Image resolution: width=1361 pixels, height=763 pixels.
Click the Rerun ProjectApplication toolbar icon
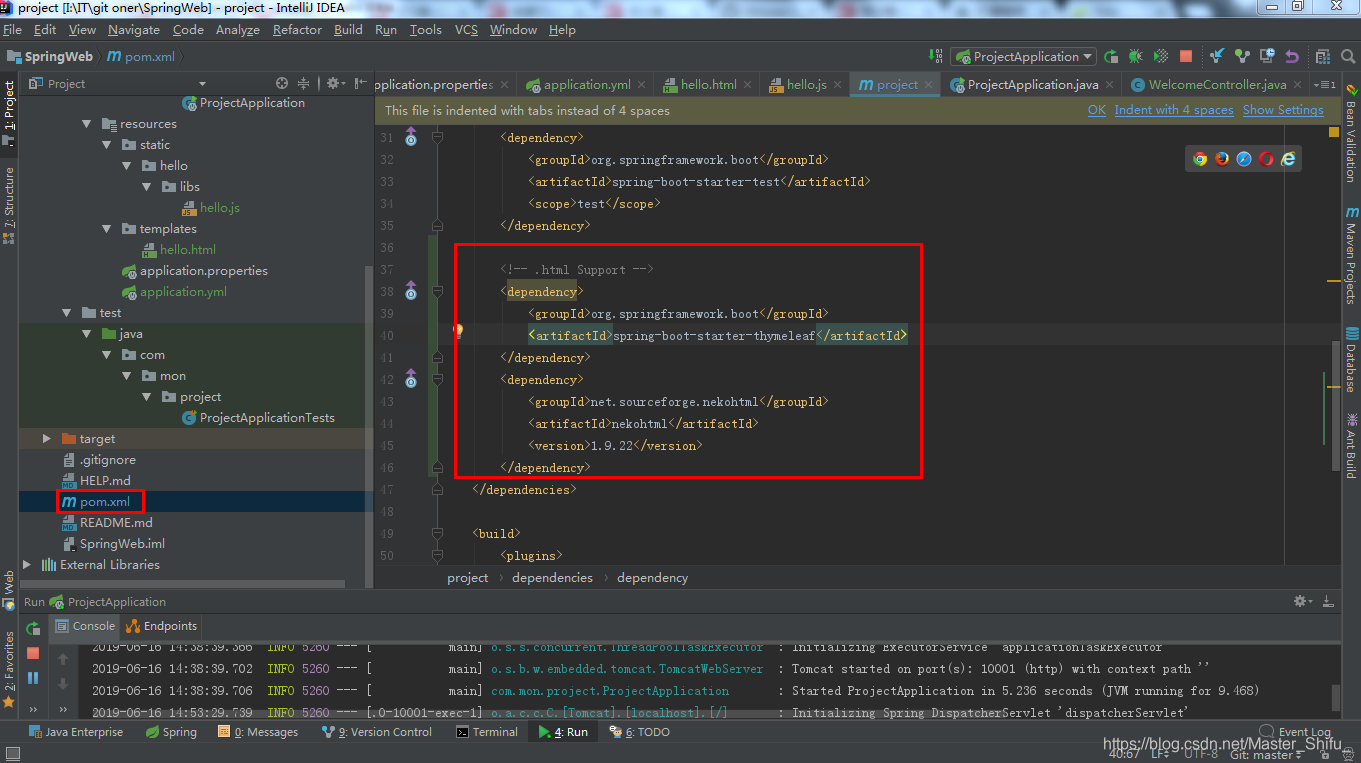click(x=1111, y=57)
